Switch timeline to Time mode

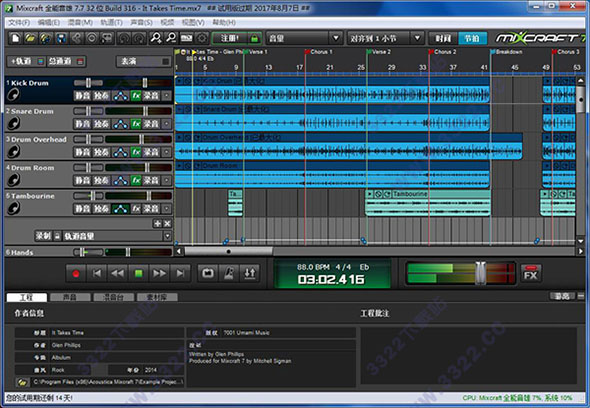pos(443,38)
